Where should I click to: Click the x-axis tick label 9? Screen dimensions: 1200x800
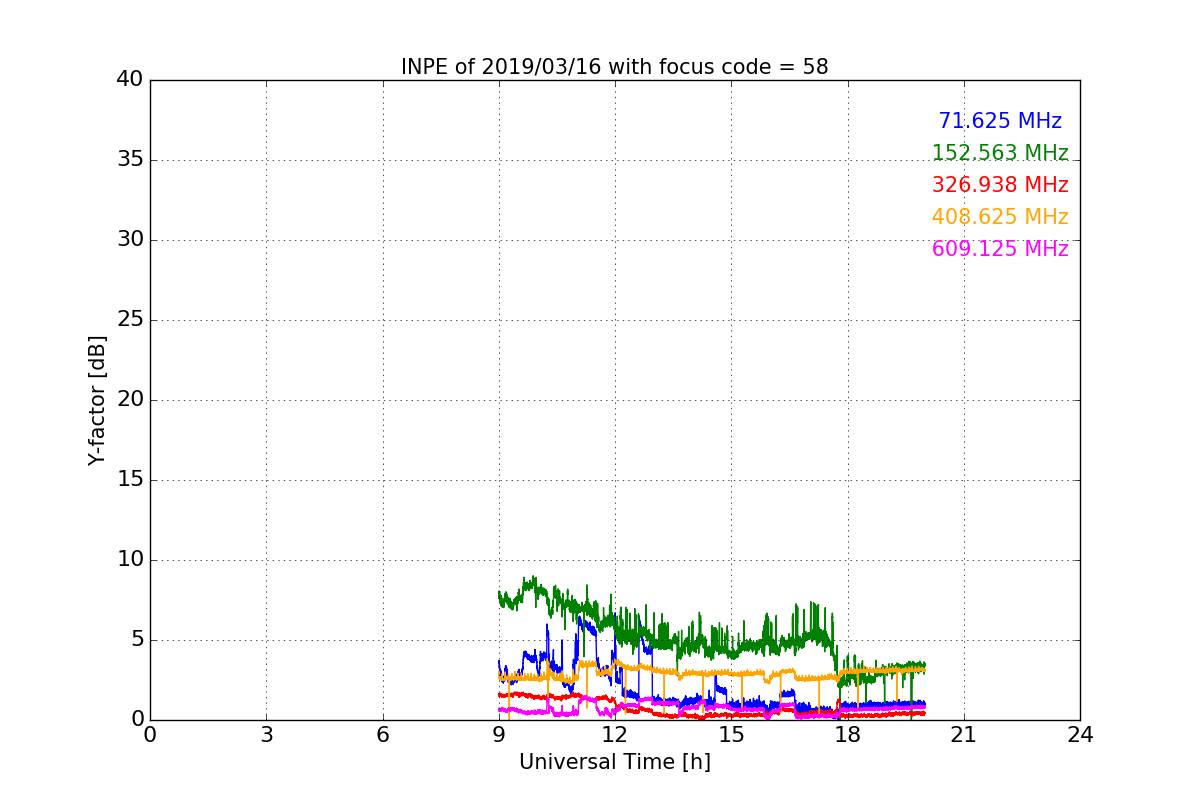(x=499, y=735)
